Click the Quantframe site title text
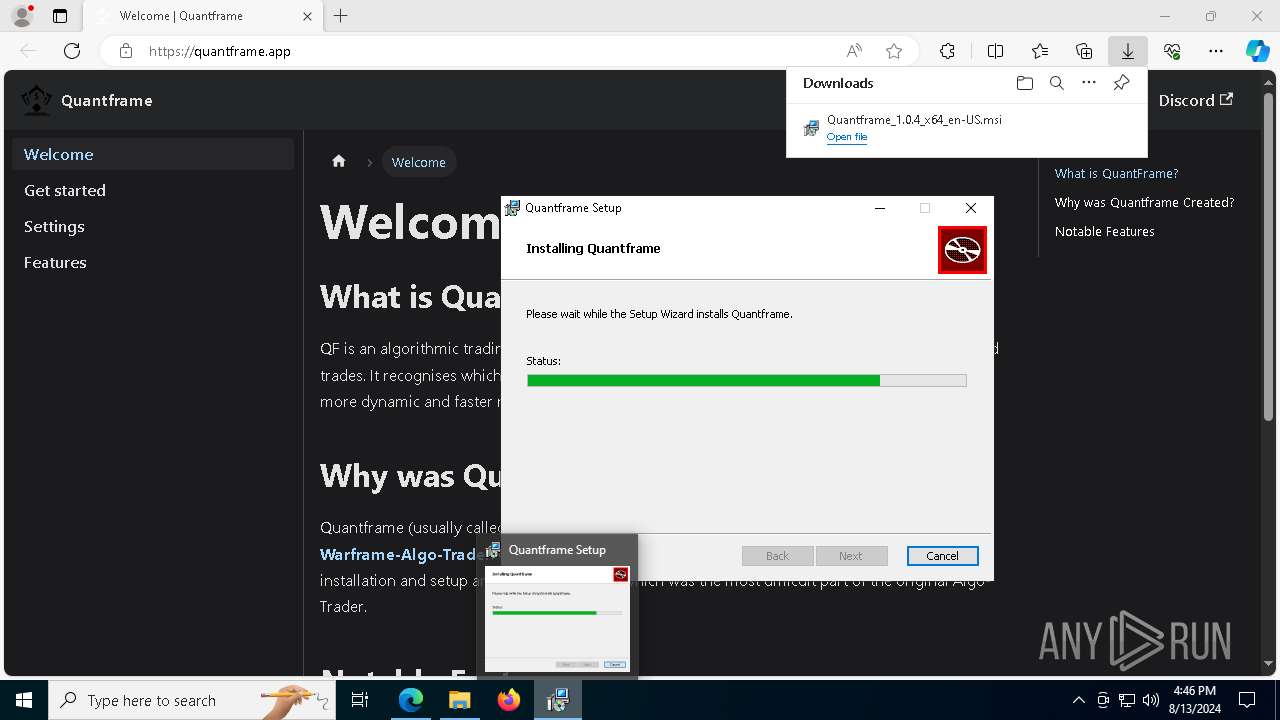 tap(107, 100)
